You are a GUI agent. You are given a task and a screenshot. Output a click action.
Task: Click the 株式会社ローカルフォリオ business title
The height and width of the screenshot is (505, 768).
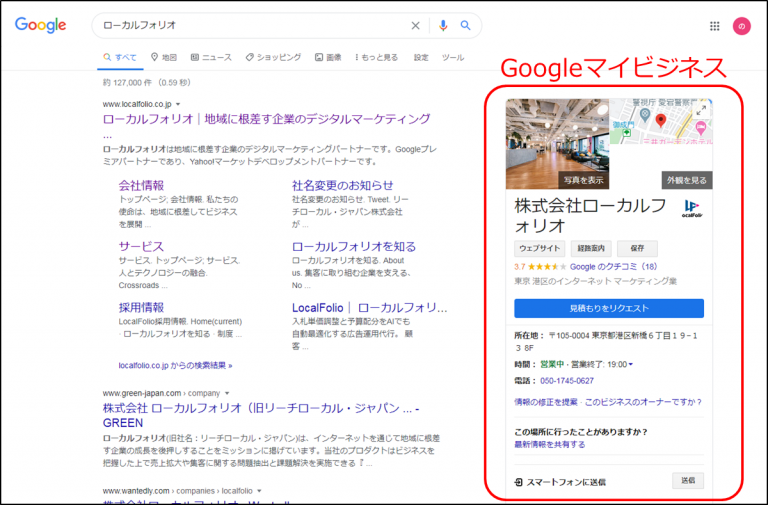590,216
